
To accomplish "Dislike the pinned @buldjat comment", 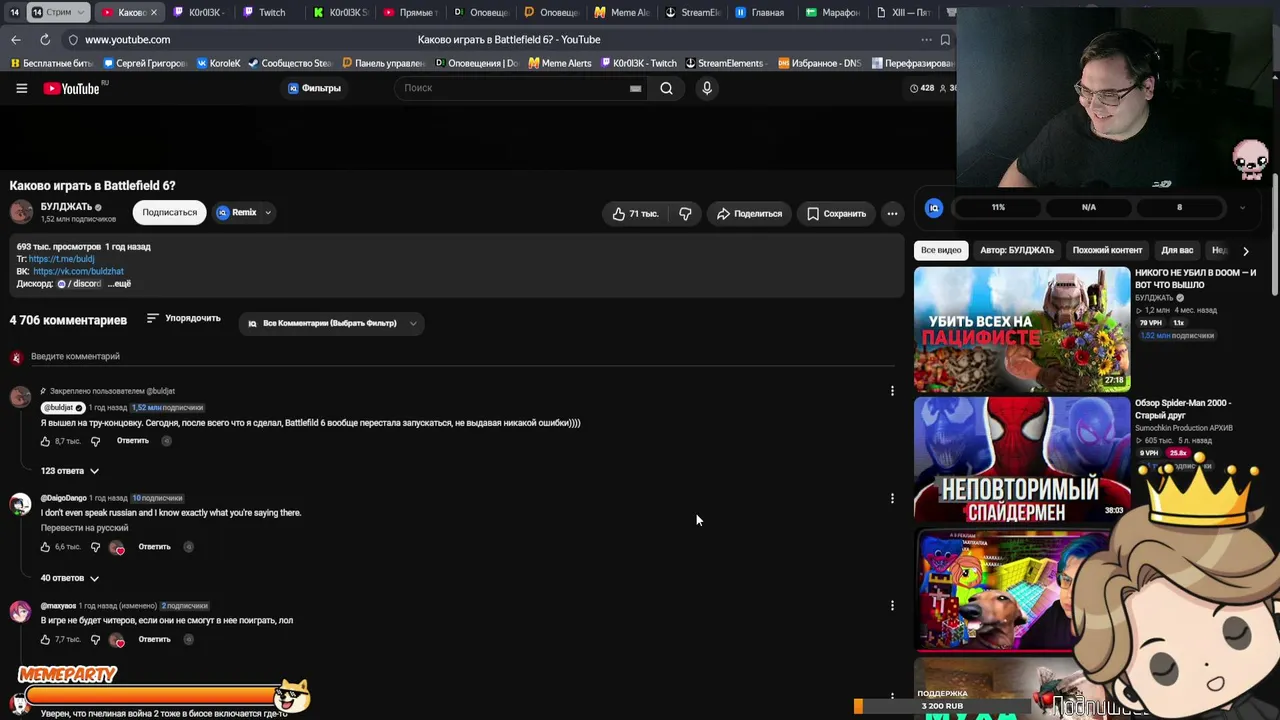I will point(95,441).
